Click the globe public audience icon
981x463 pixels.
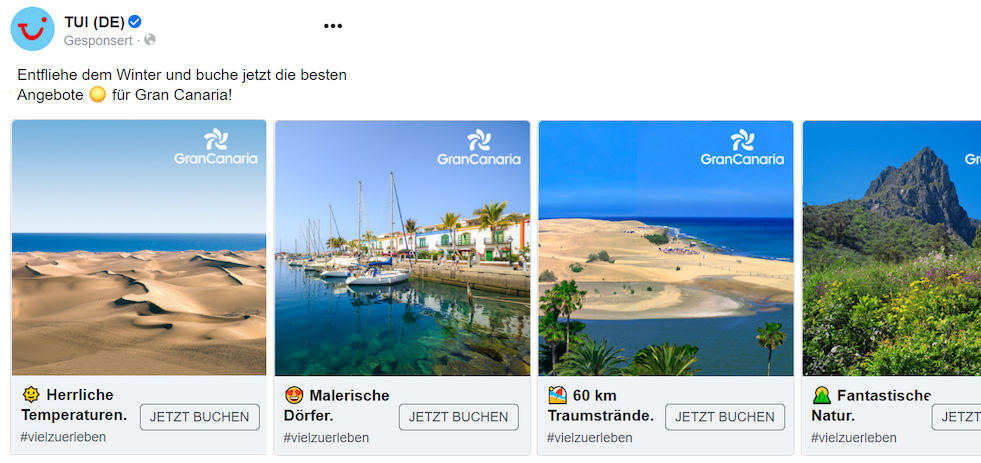(150, 40)
